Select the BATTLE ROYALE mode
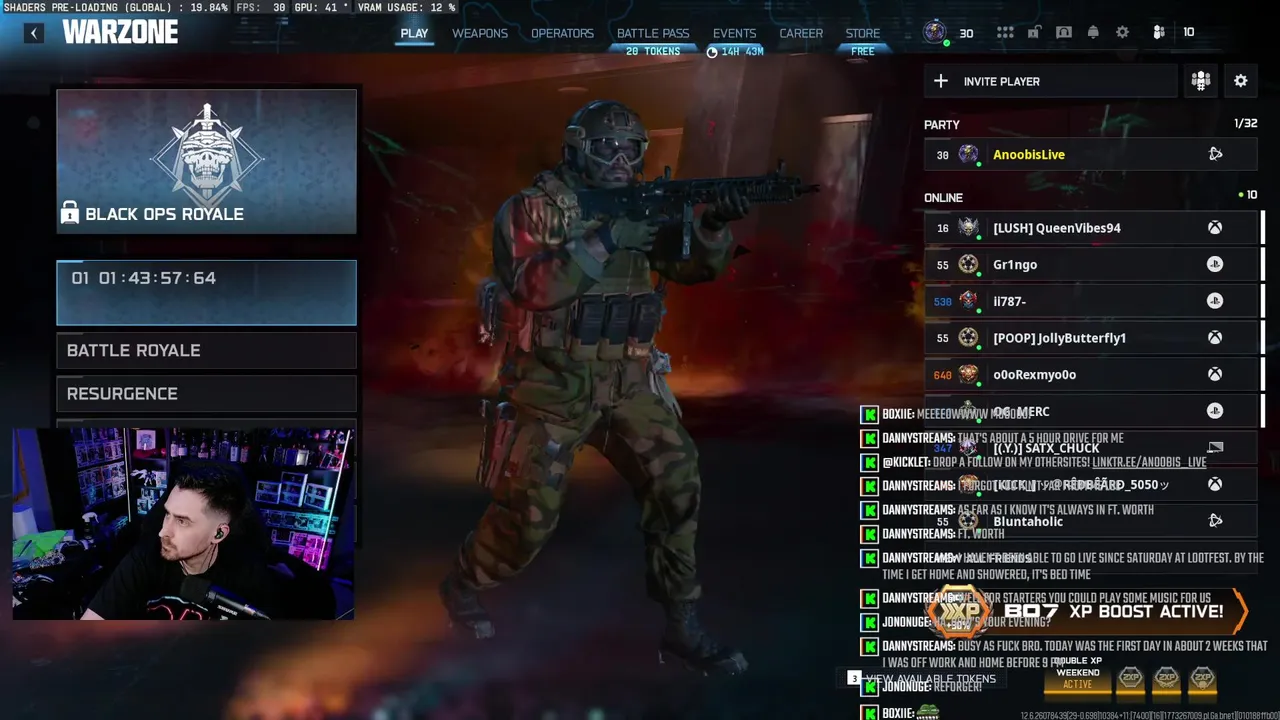Image resolution: width=1280 pixels, height=720 pixels. (207, 350)
